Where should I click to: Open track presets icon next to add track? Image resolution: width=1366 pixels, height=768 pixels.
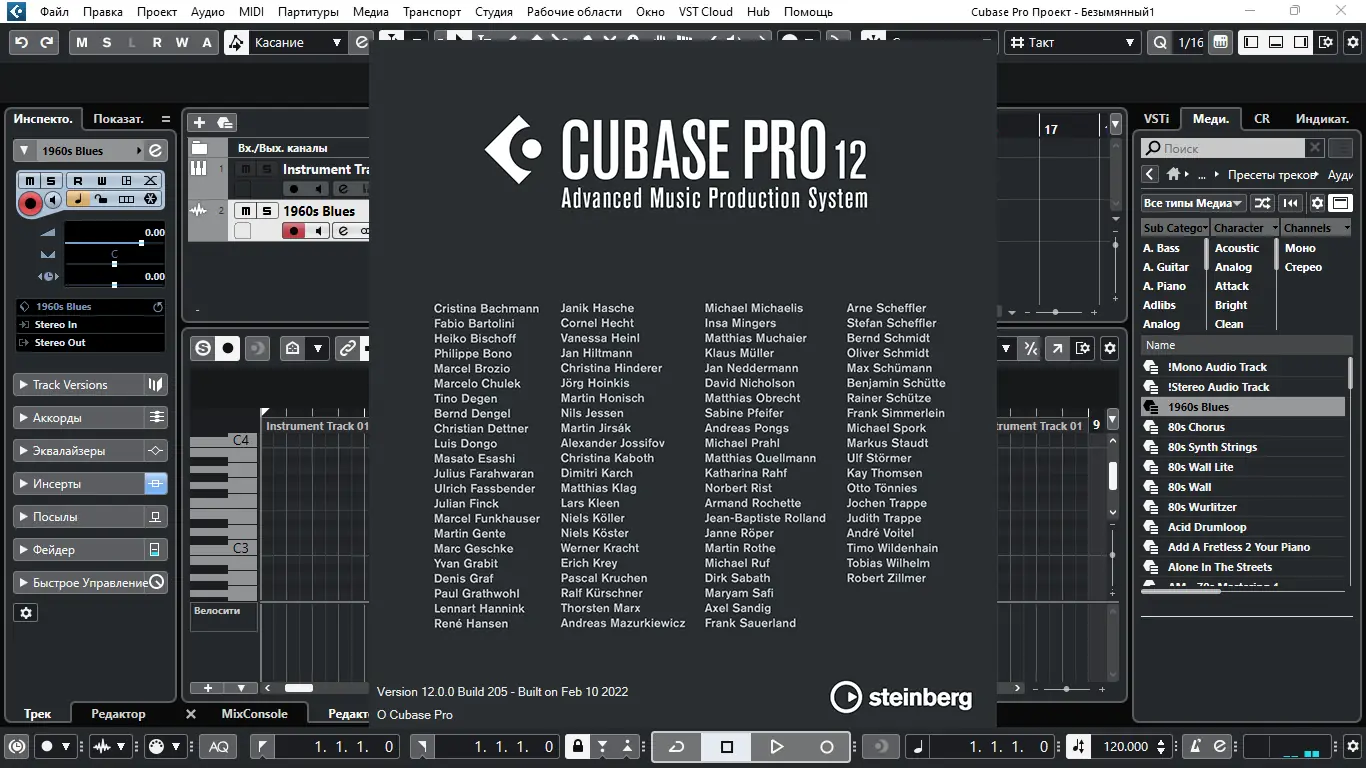(225, 122)
